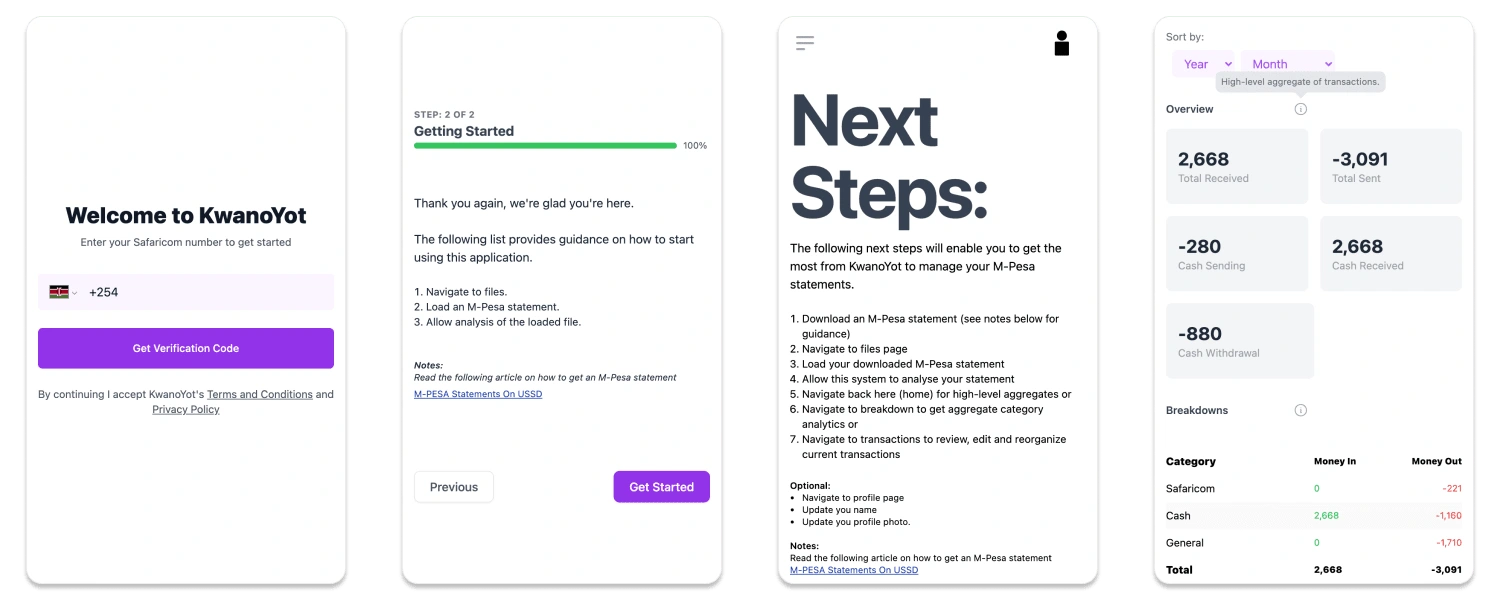Click the Breakdowns info icon
The height and width of the screenshot is (600, 1500).
pyautogui.click(x=1300, y=410)
